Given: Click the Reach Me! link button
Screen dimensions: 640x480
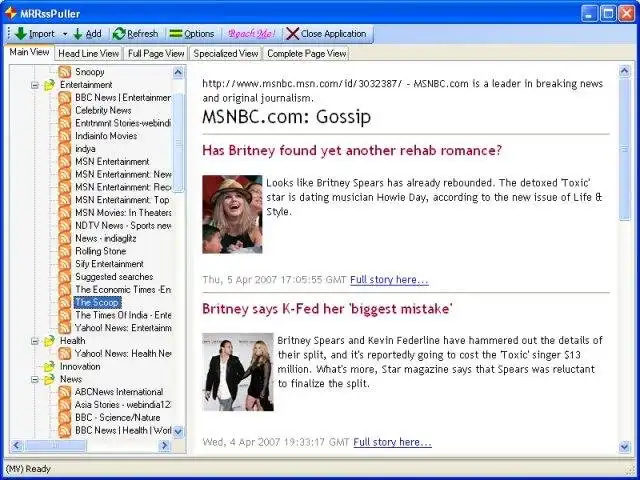Looking at the screenshot, I should [251, 33].
